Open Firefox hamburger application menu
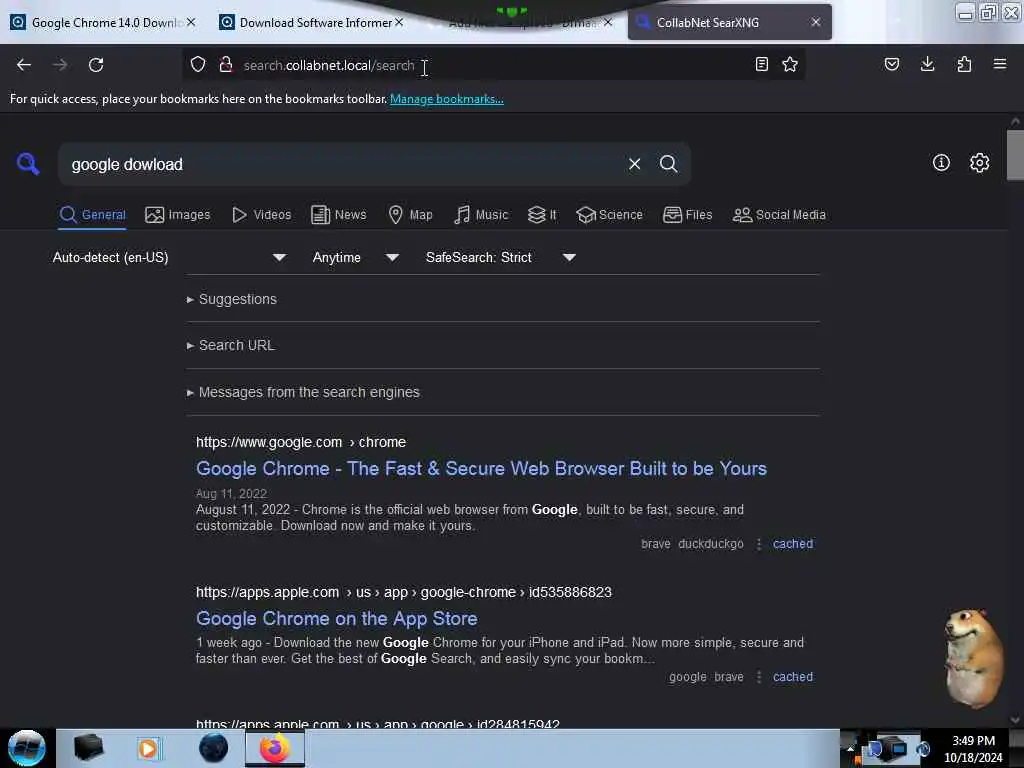Screen dimensions: 1024x768 (1000, 64)
